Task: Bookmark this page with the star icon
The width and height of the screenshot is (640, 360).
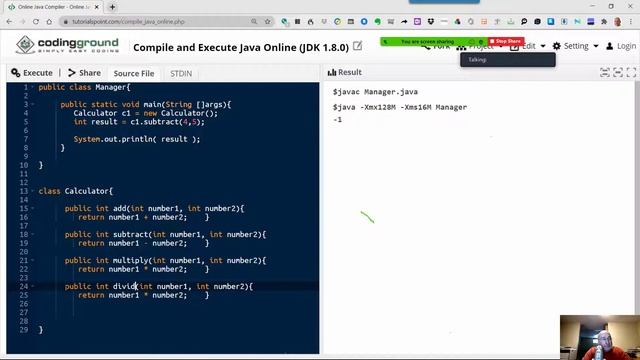Action: 267,21
